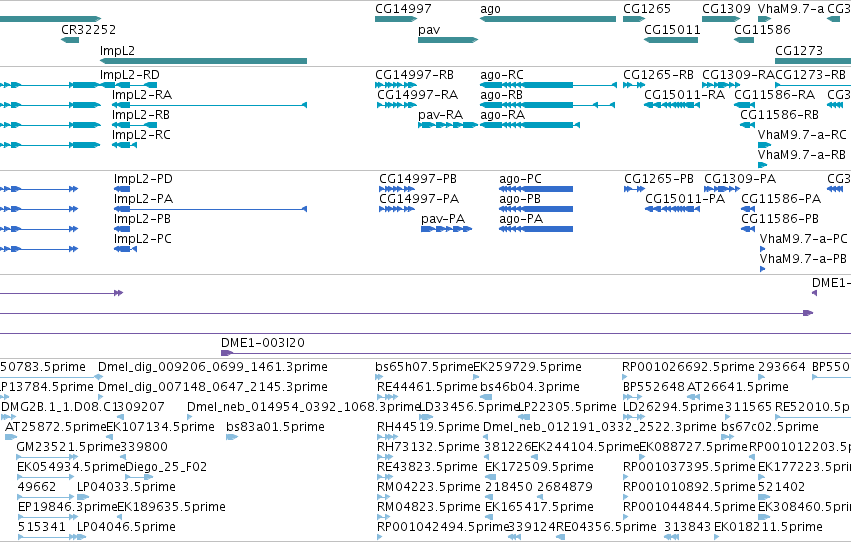Select the ImpL2 gene bar
This screenshot has width=851, height=542.
click(x=204, y=61)
